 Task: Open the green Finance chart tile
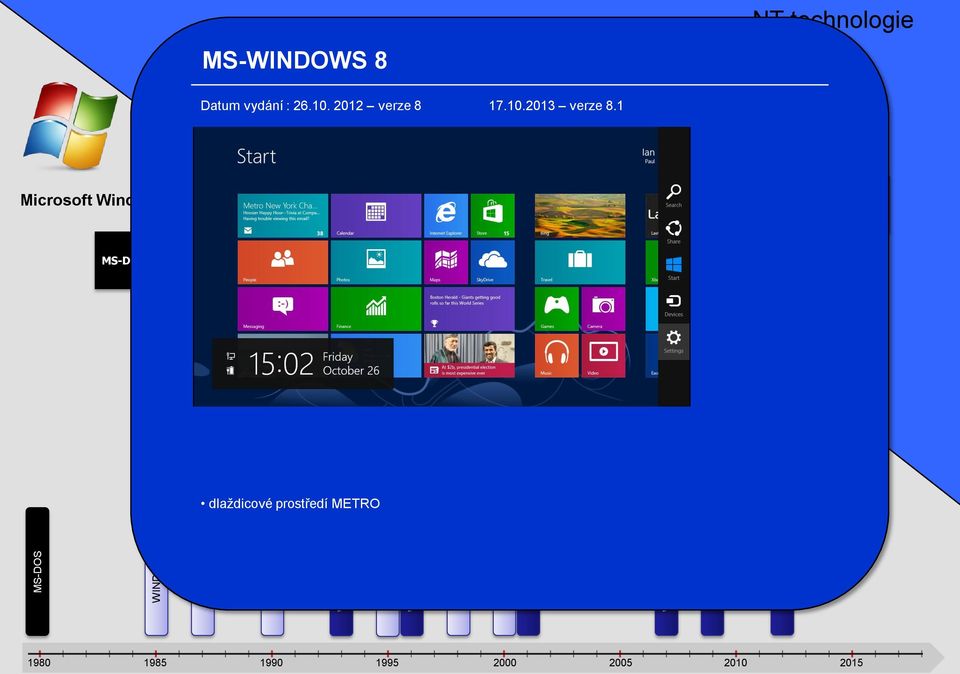(x=376, y=309)
